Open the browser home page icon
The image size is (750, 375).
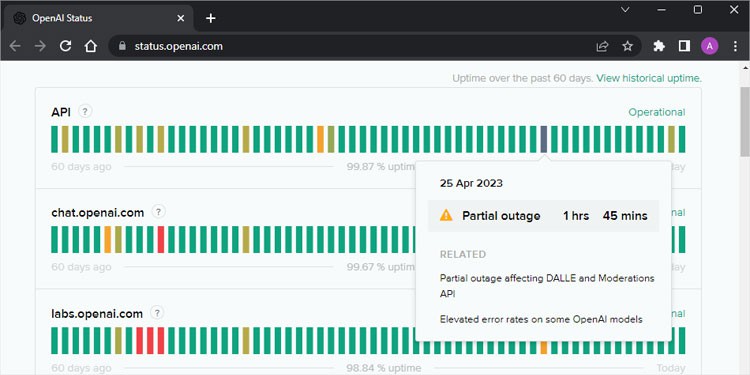pos(90,46)
